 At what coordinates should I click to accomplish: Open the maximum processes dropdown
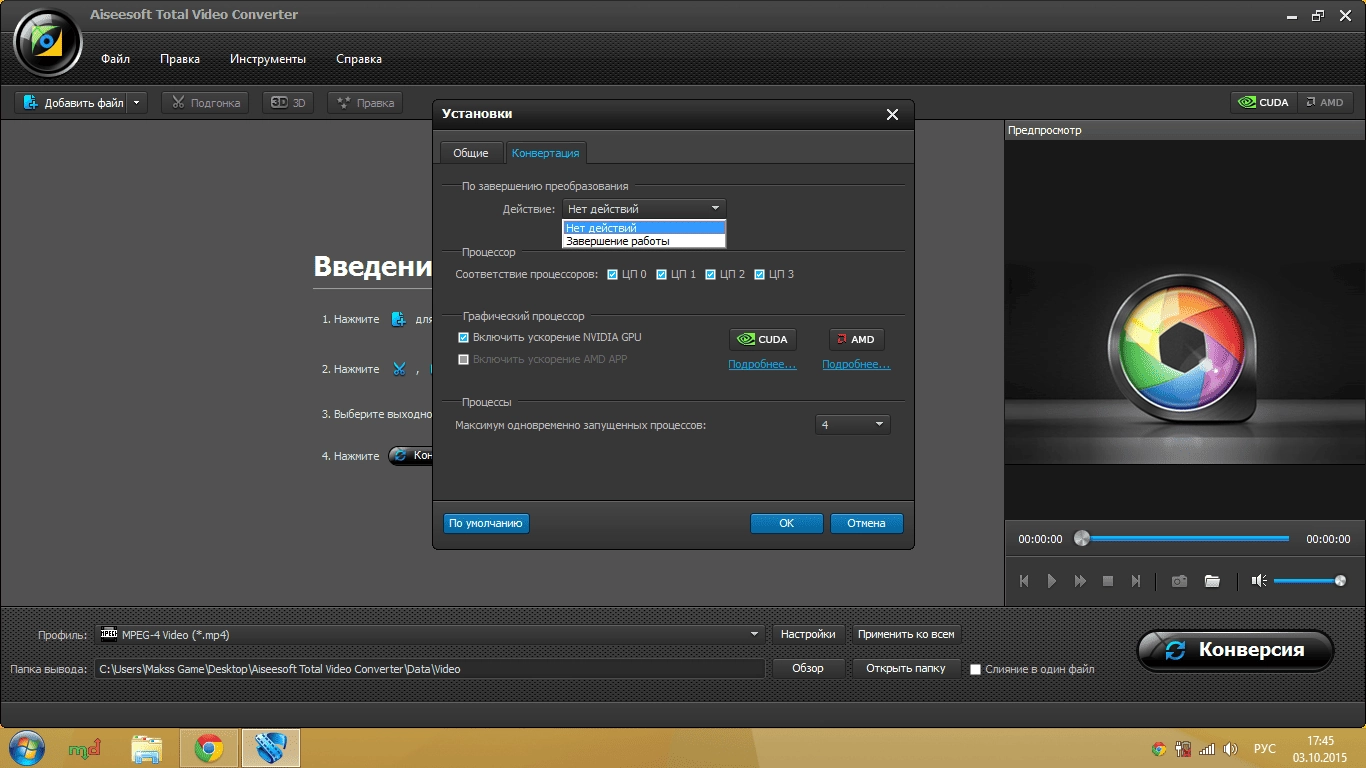(852, 425)
